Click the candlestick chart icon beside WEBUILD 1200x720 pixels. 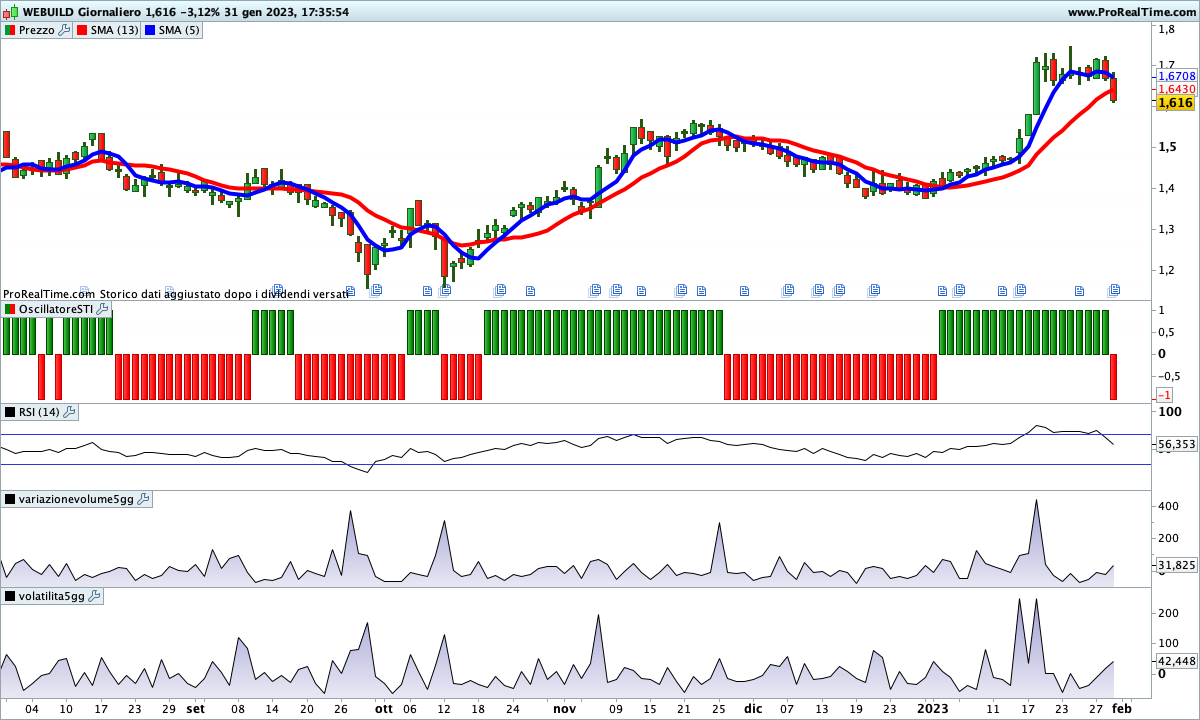coord(11,12)
